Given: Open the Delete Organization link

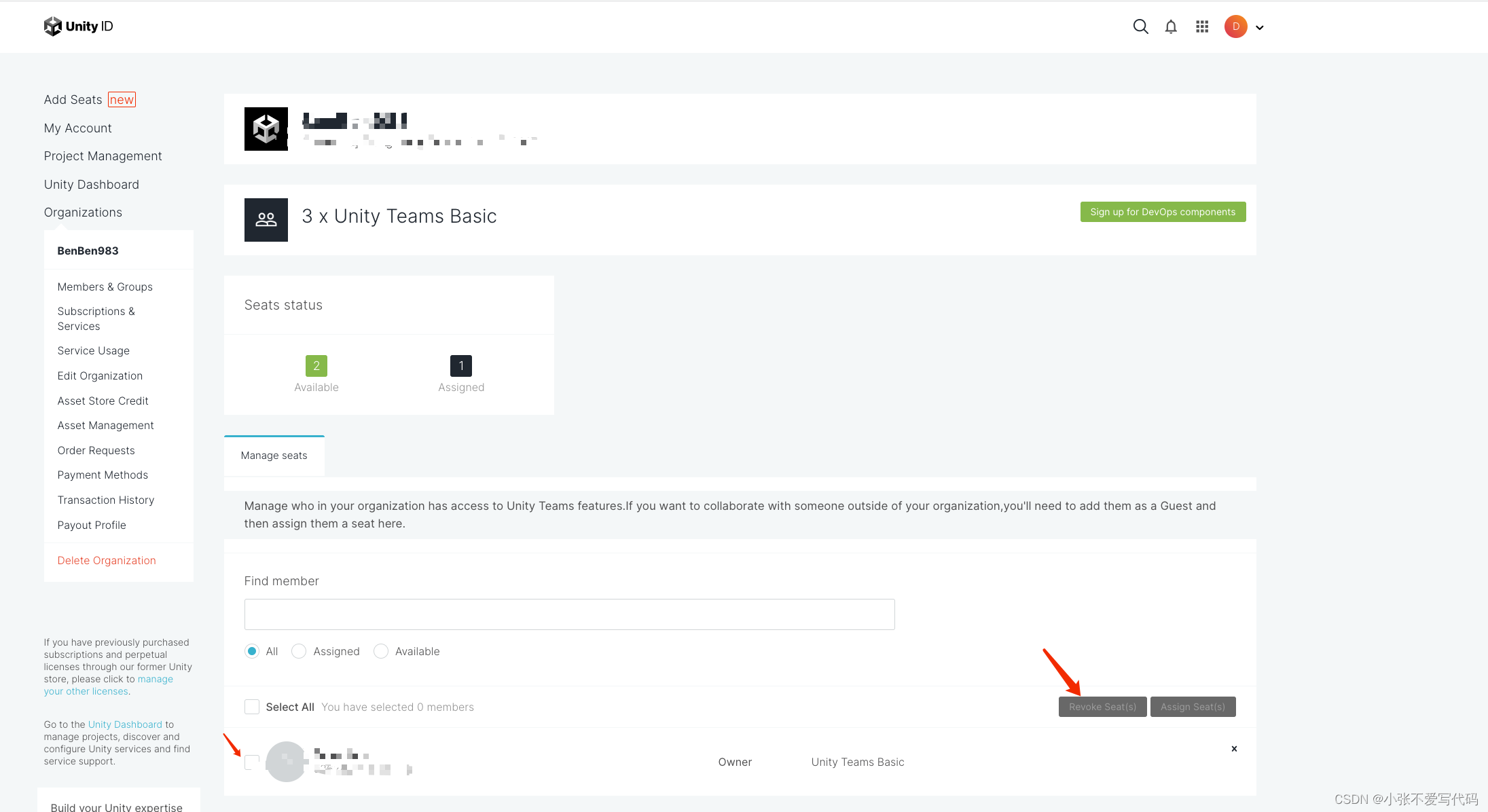Looking at the screenshot, I should click(107, 560).
